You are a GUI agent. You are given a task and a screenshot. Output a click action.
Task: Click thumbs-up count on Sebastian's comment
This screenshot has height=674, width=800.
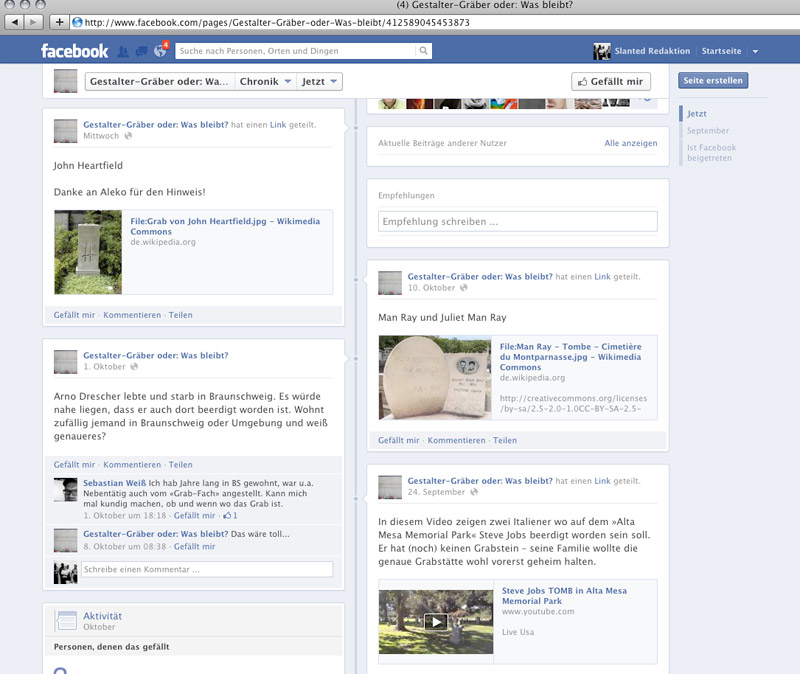point(230,515)
